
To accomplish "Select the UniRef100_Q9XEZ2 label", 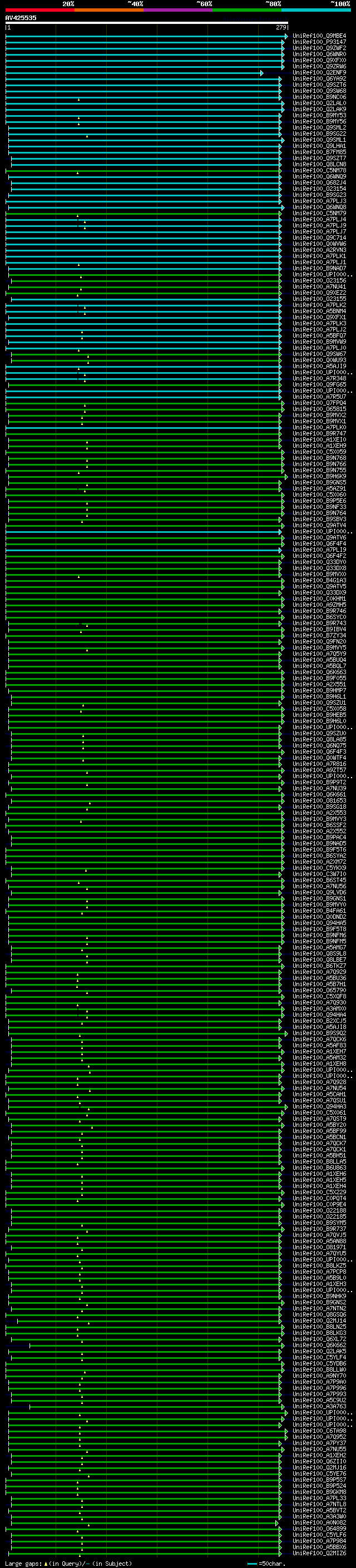I will pos(319,293).
